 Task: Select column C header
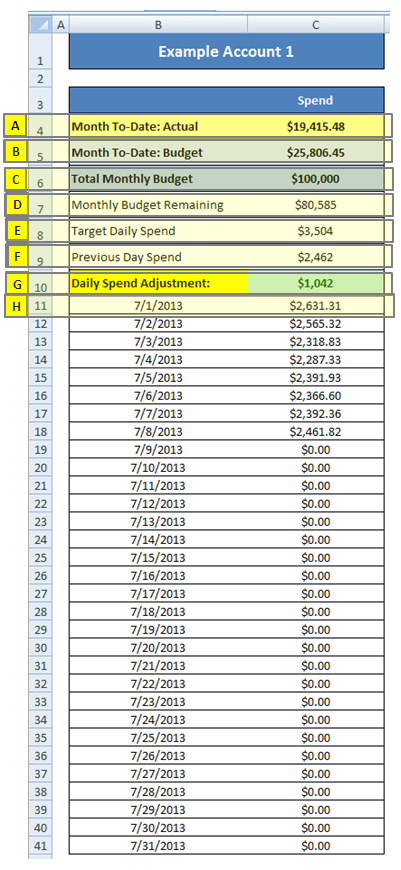[316, 24]
